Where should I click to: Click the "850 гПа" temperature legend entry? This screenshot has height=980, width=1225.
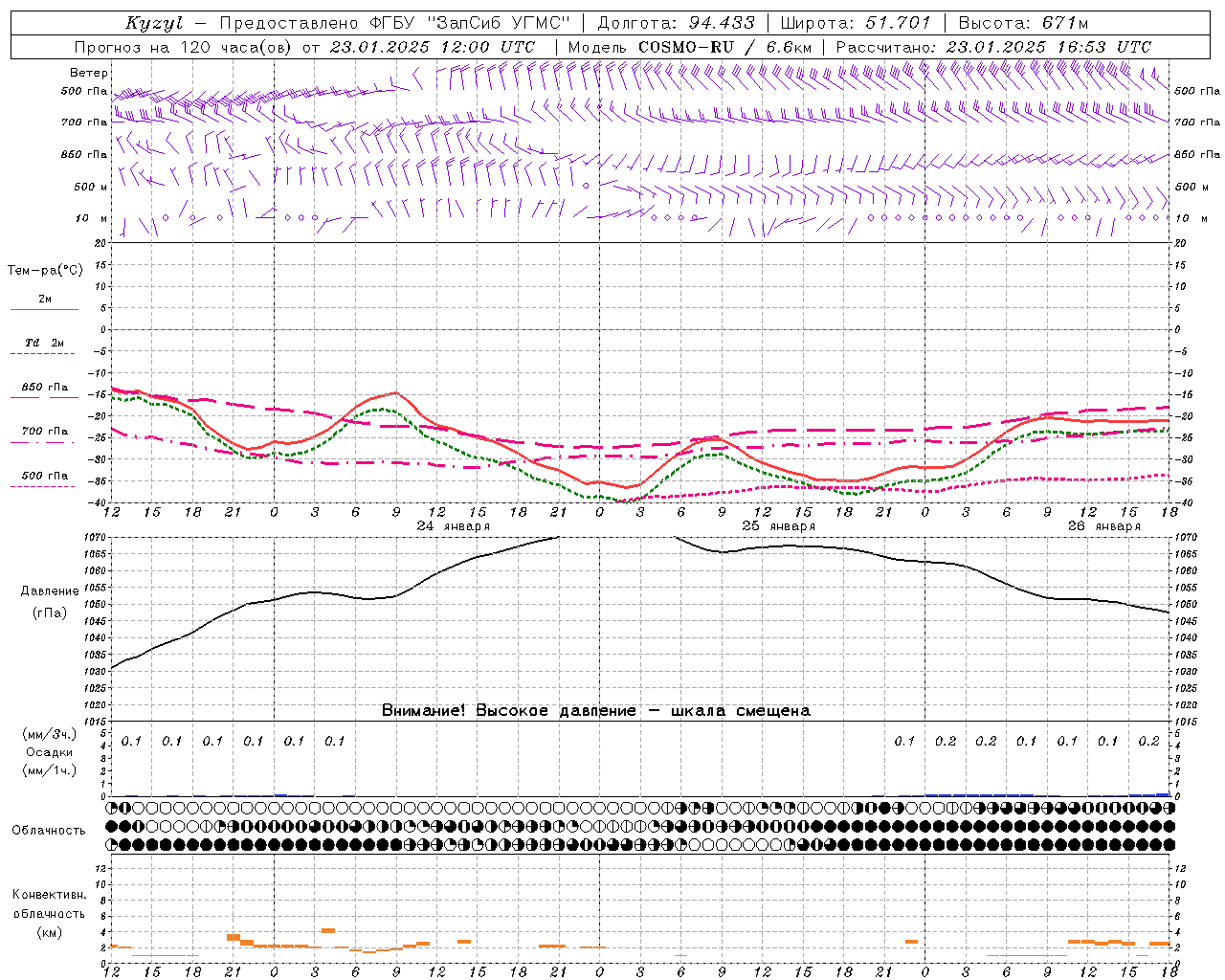pyautogui.click(x=45, y=388)
